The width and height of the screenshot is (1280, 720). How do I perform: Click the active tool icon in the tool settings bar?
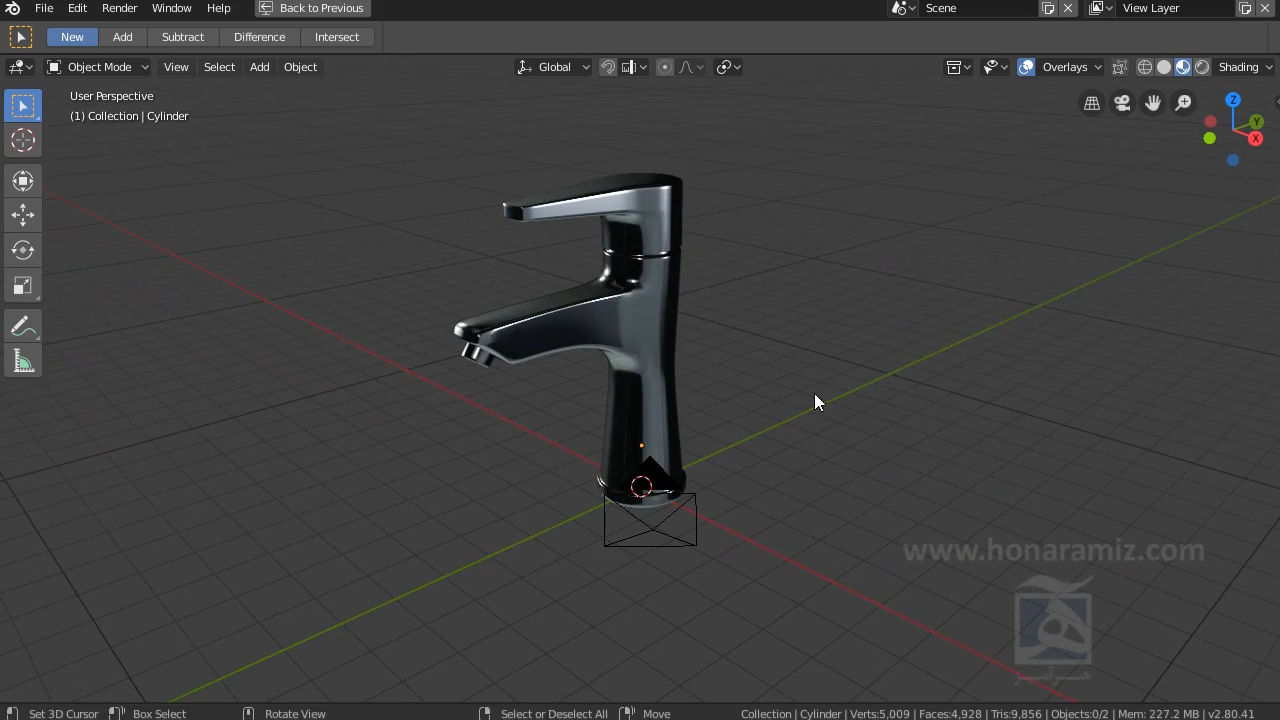pyautogui.click(x=20, y=37)
